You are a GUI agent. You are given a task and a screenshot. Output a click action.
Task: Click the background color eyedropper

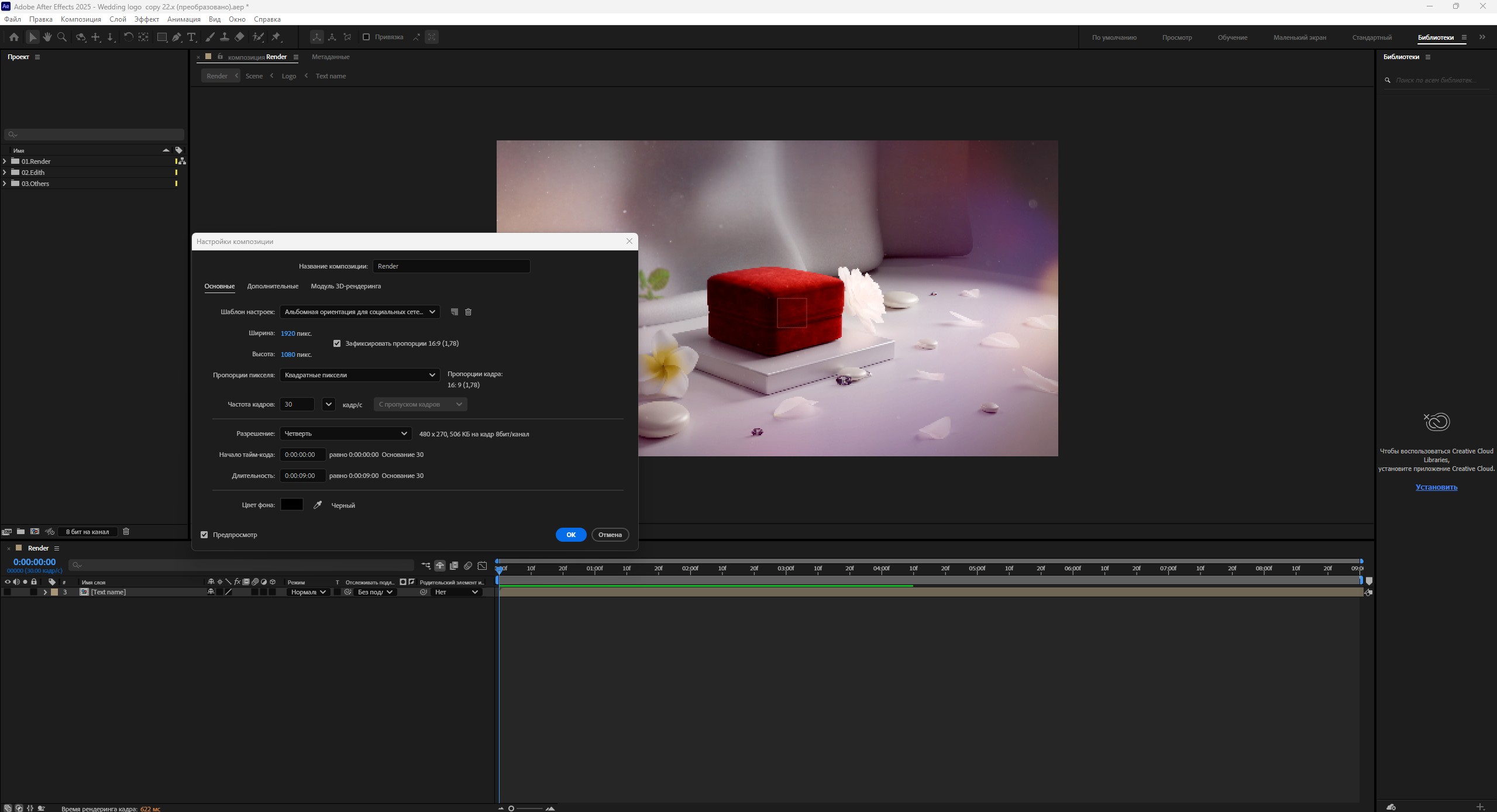pyautogui.click(x=318, y=505)
